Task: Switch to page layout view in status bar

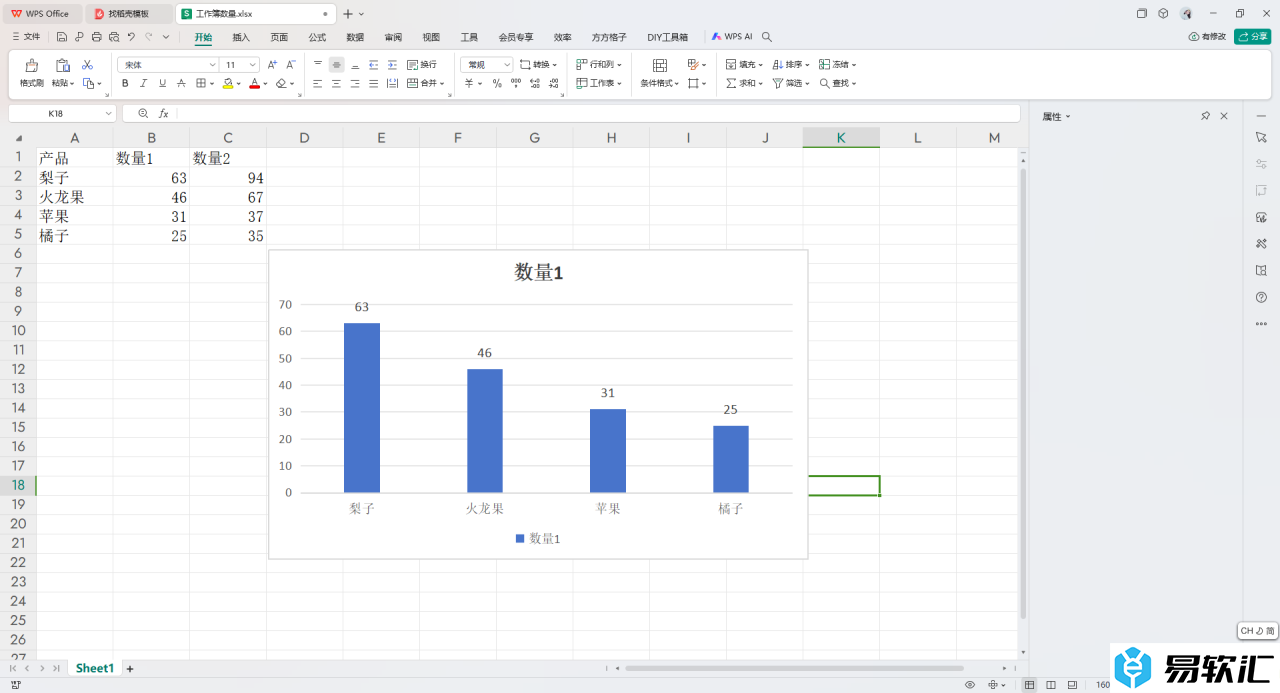Action: point(1051,685)
